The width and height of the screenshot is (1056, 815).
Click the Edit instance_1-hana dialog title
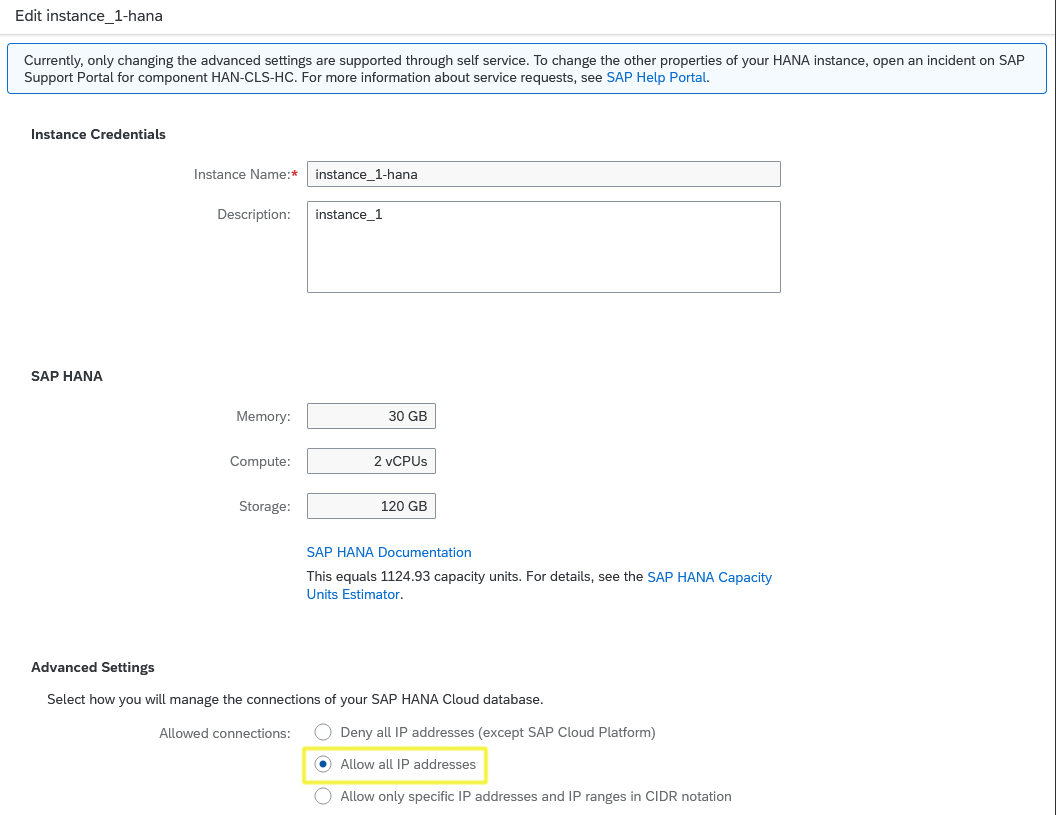pyautogui.click(x=89, y=16)
